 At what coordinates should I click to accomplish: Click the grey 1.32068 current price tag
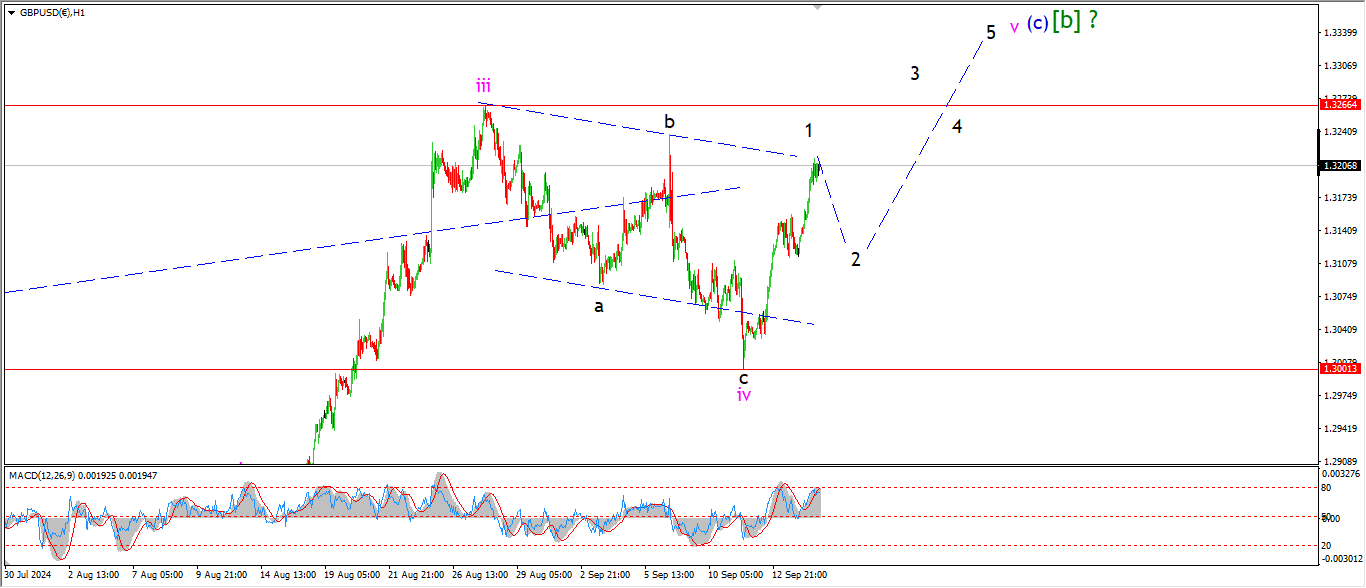point(1338,165)
